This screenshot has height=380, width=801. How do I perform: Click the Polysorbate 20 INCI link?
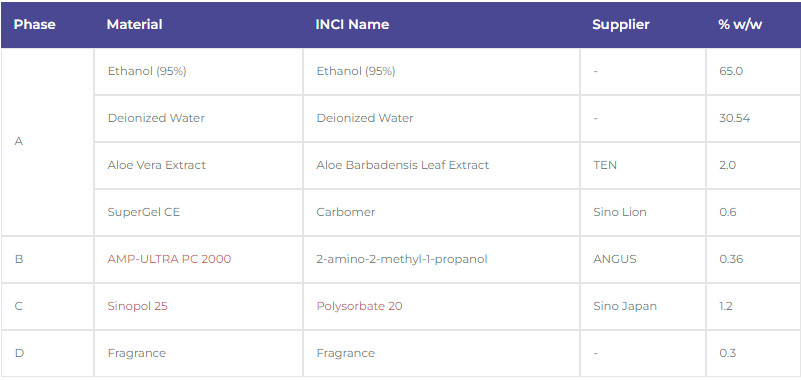[359, 306]
